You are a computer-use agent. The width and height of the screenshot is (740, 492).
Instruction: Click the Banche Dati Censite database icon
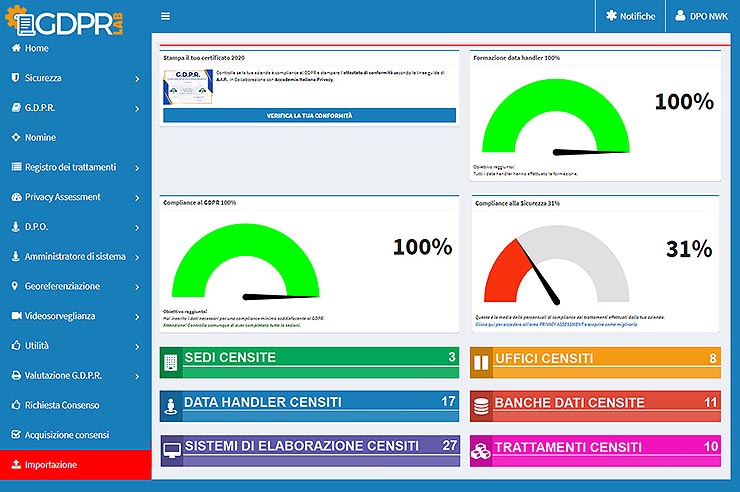coord(481,406)
